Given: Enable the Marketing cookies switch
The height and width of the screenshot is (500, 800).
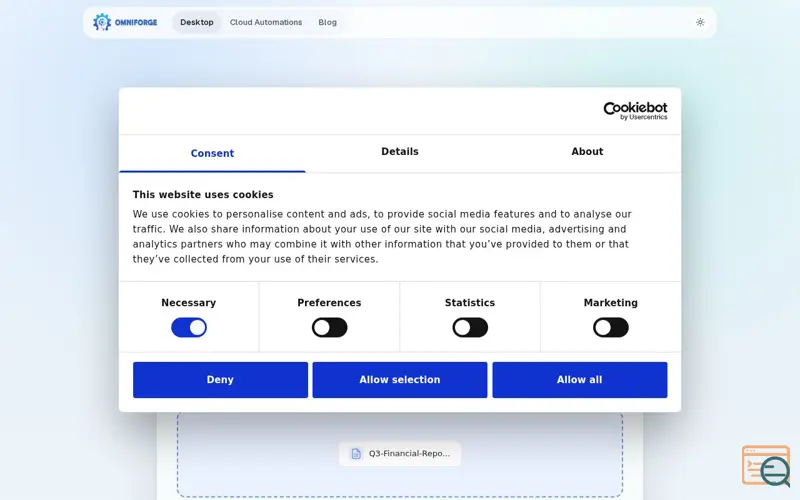Looking at the screenshot, I should point(611,328).
